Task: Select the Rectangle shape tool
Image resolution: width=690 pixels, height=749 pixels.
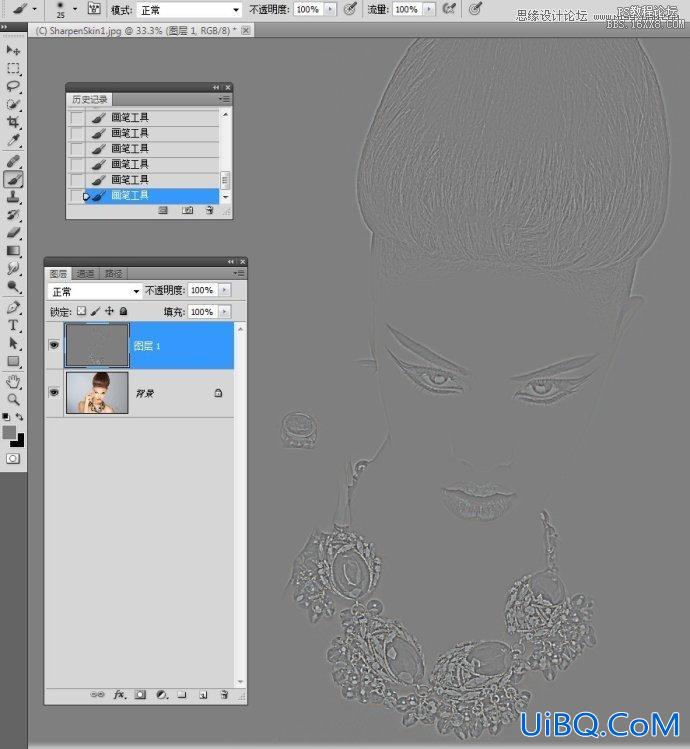Action: [13, 362]
